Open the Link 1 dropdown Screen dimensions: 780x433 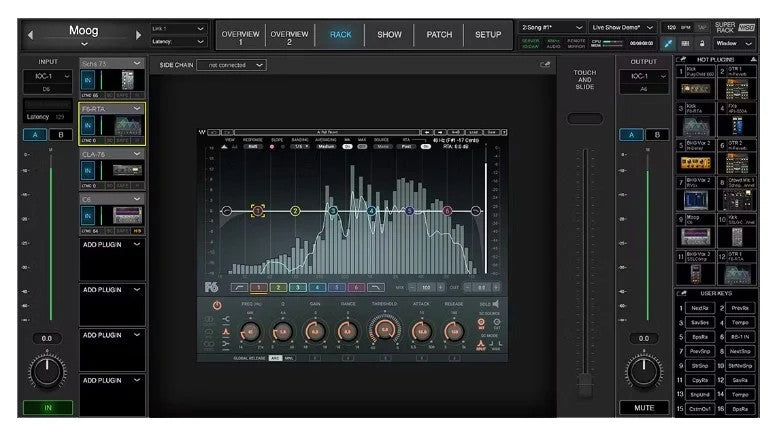point(178,29)
